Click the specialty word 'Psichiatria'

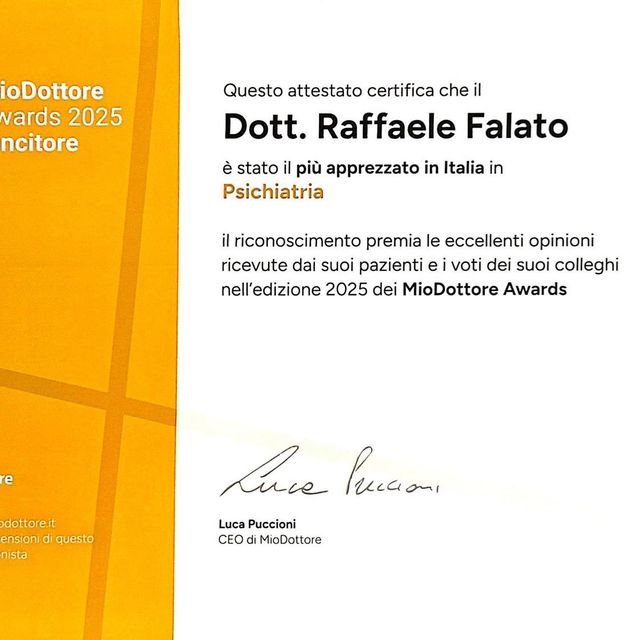coord(273,192)
